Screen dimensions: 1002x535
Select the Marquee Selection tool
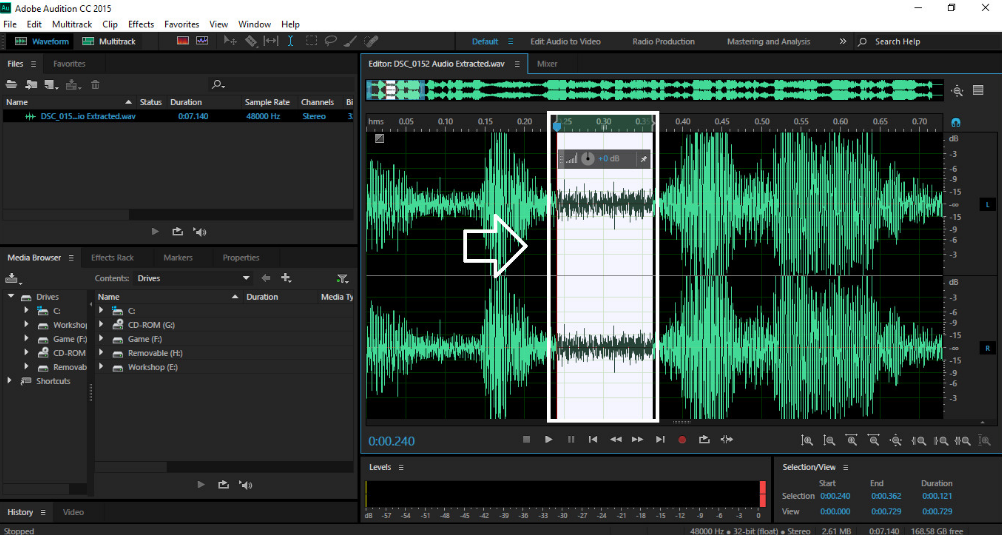[x=312, y=41]
